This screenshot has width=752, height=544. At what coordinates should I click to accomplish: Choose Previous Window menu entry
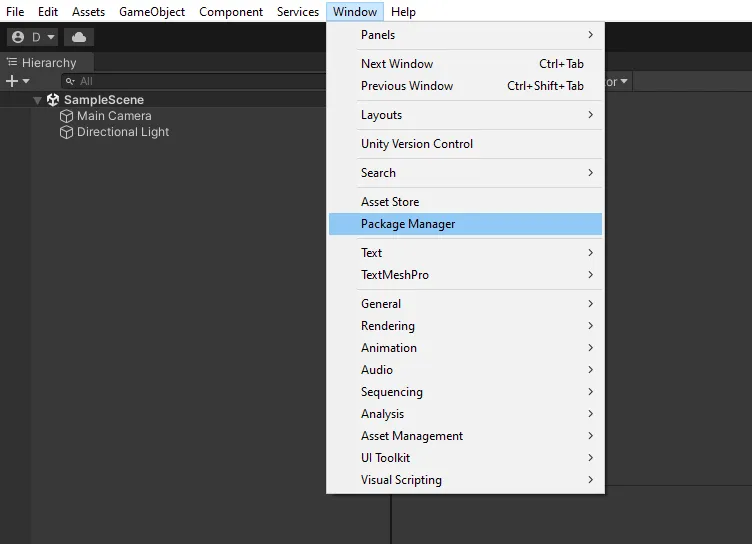pos(465,86)
